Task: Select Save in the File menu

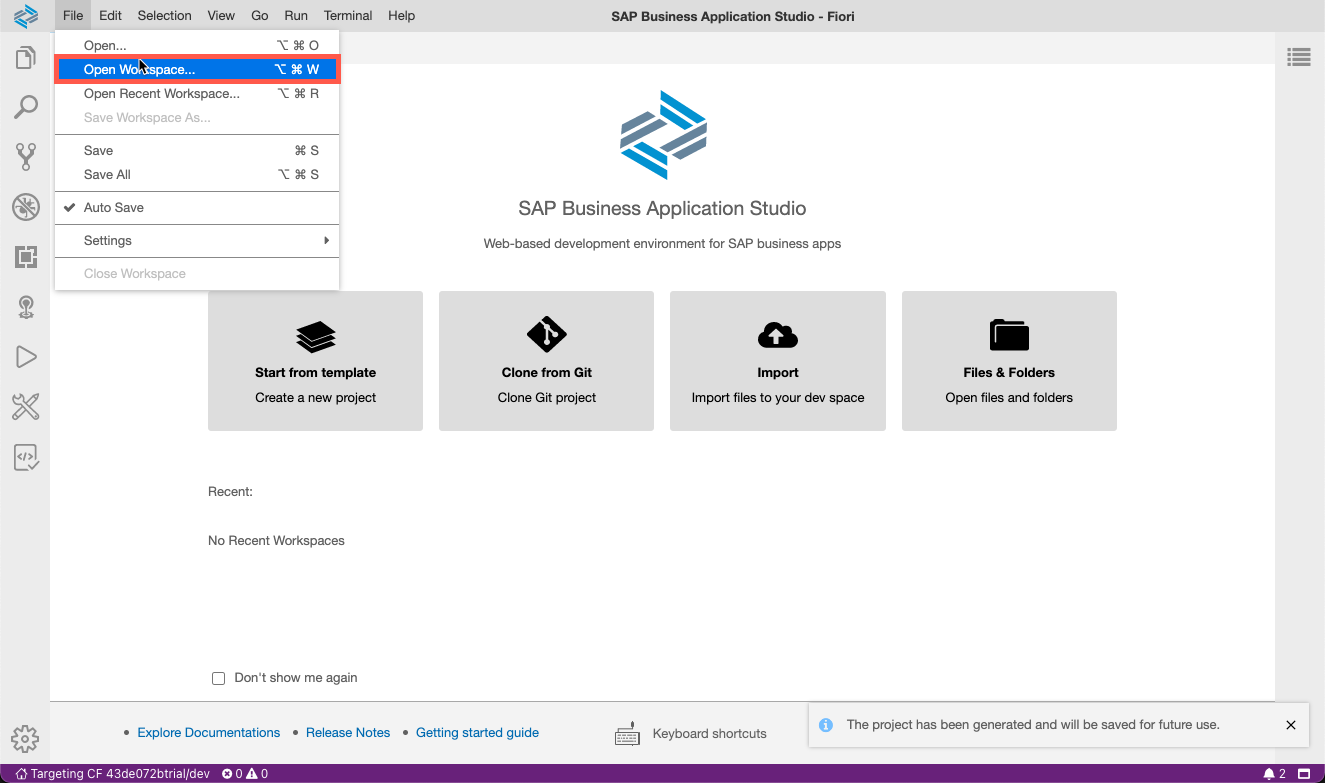Action: point(197,151)
